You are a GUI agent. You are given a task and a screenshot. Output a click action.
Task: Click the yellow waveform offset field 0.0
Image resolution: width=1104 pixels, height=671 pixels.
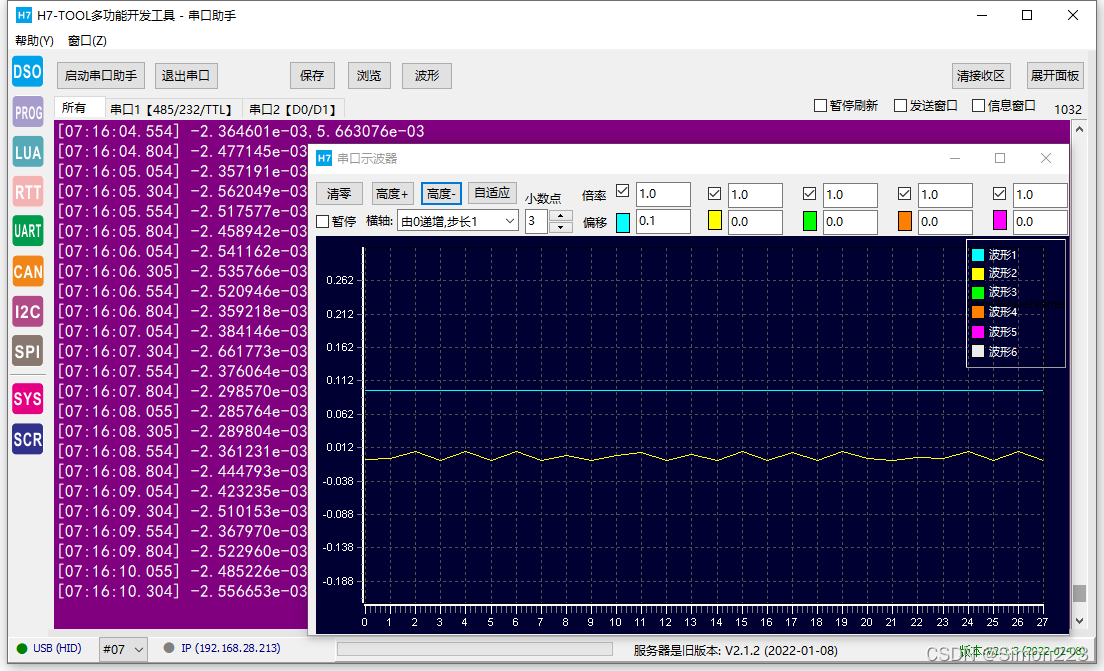coord(755,222)
